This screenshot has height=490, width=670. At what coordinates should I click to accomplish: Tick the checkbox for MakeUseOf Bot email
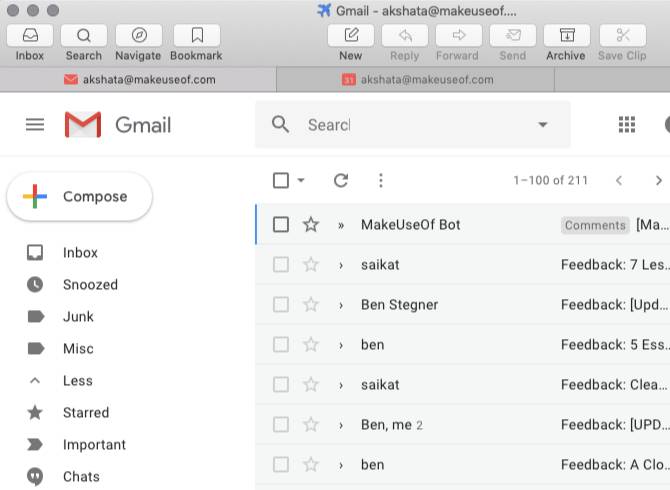pyautogui.click(x=281, y=225)
